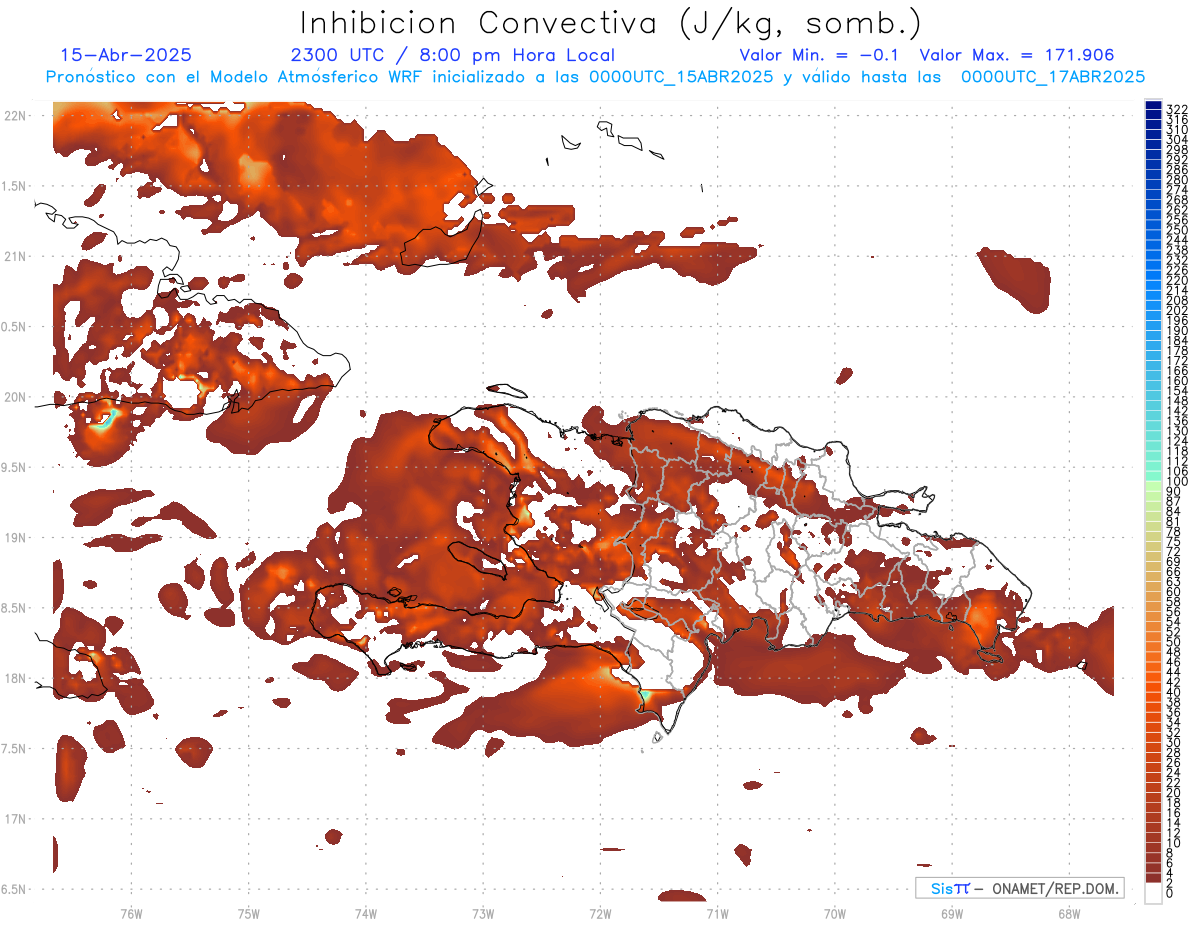1200x927 pixels.
Task: Click the "0" value at the color scale bottom
Action: (x=1171, y=892)
